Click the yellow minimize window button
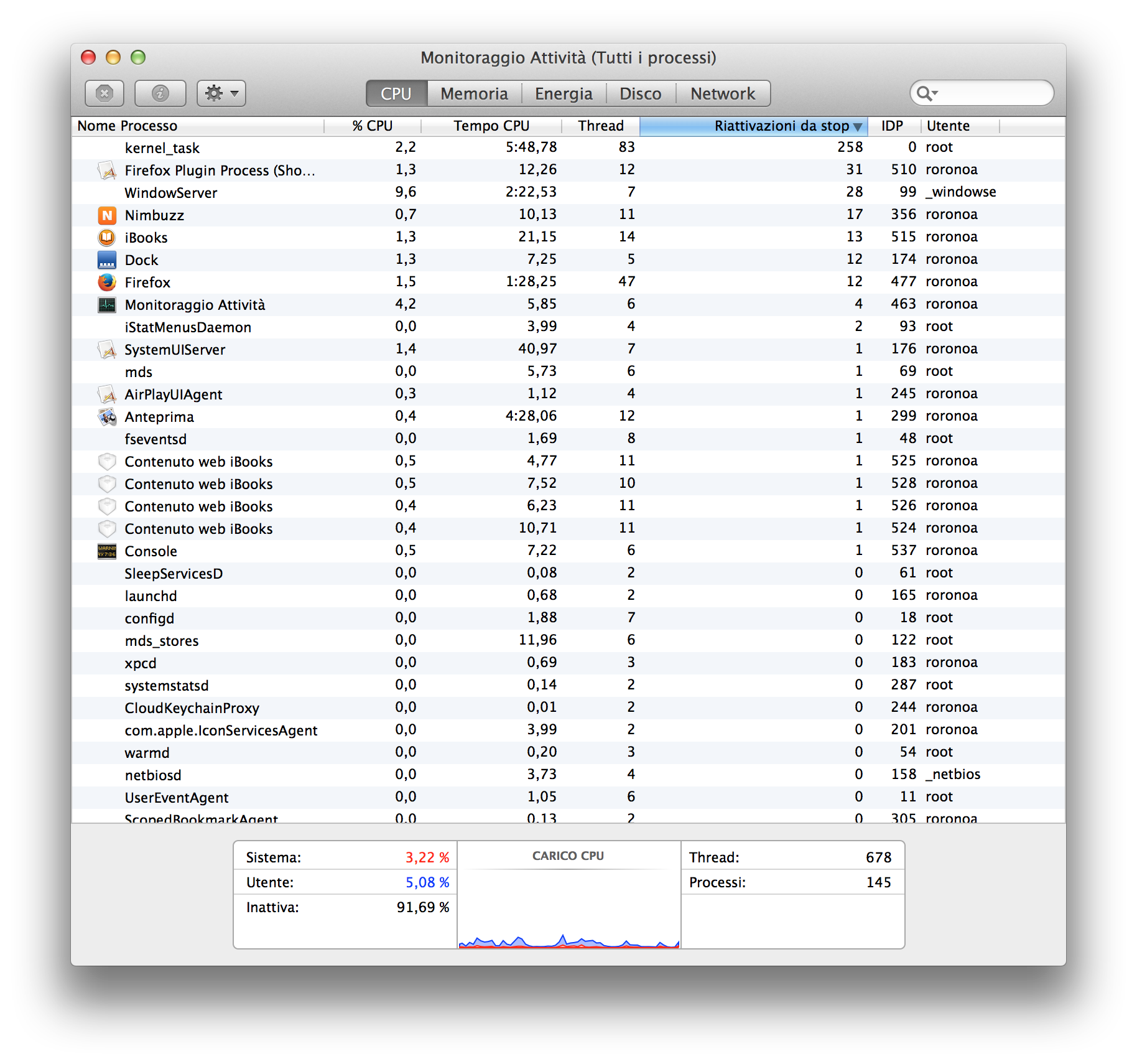The width and height of the screenshot is (1137, 1064). [113, 58]
